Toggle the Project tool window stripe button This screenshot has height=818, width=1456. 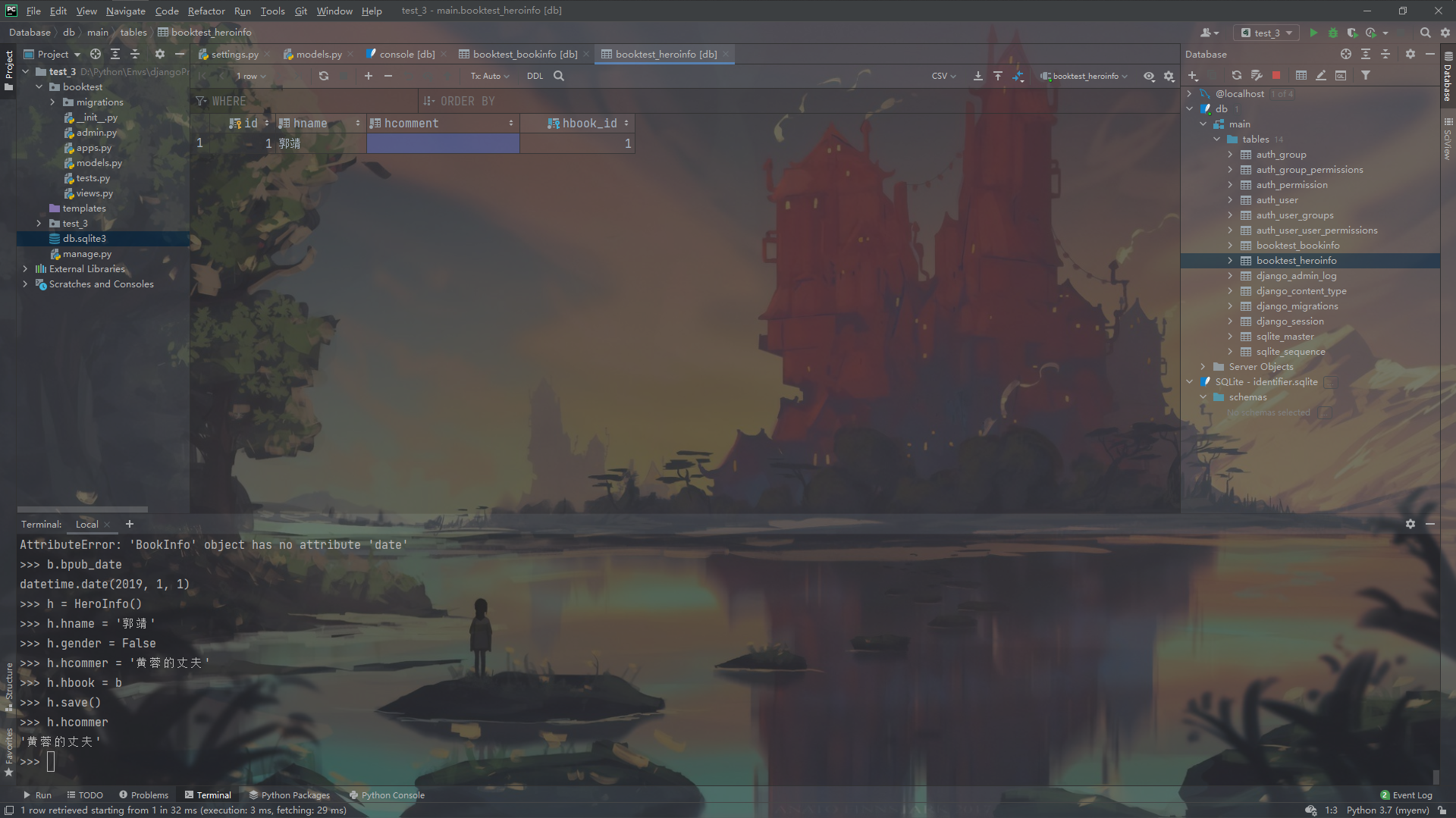(8, 70)
